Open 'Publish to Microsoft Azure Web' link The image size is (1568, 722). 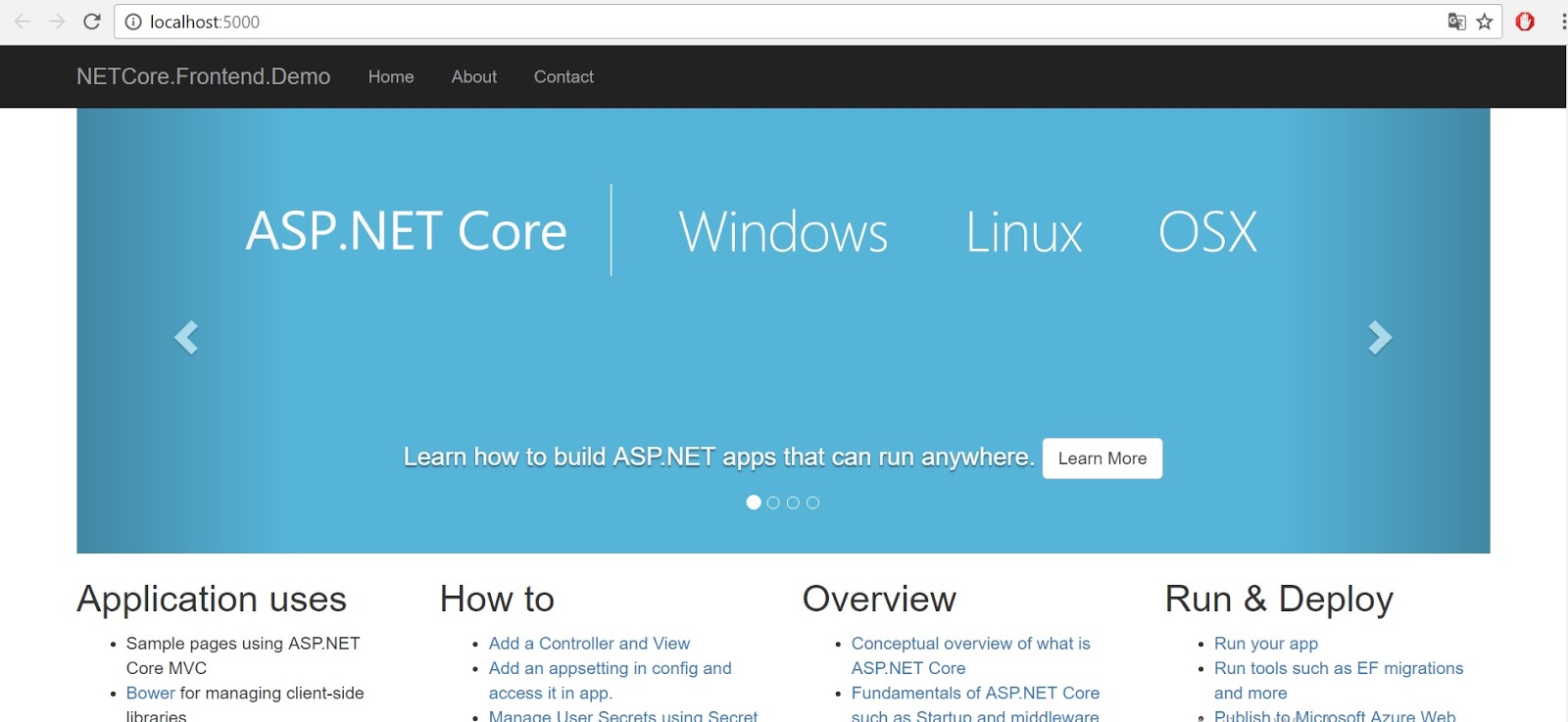click(1335, 715)
